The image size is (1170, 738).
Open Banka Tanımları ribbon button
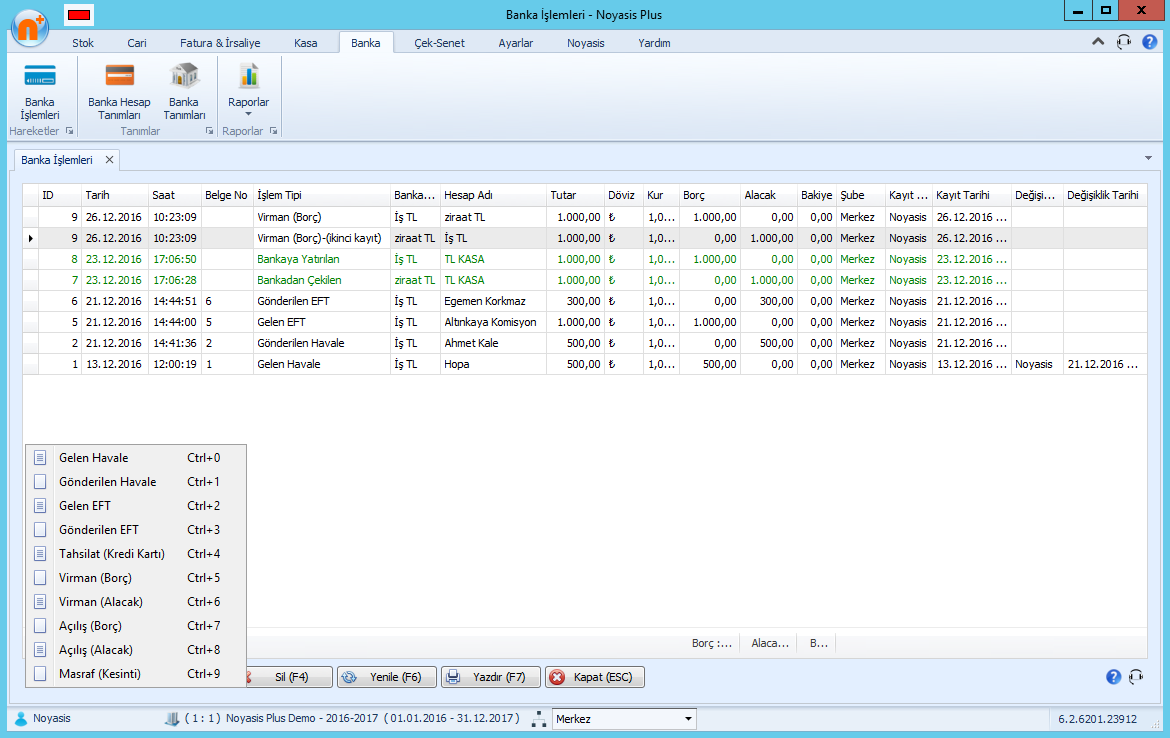[x=184, y=93]
